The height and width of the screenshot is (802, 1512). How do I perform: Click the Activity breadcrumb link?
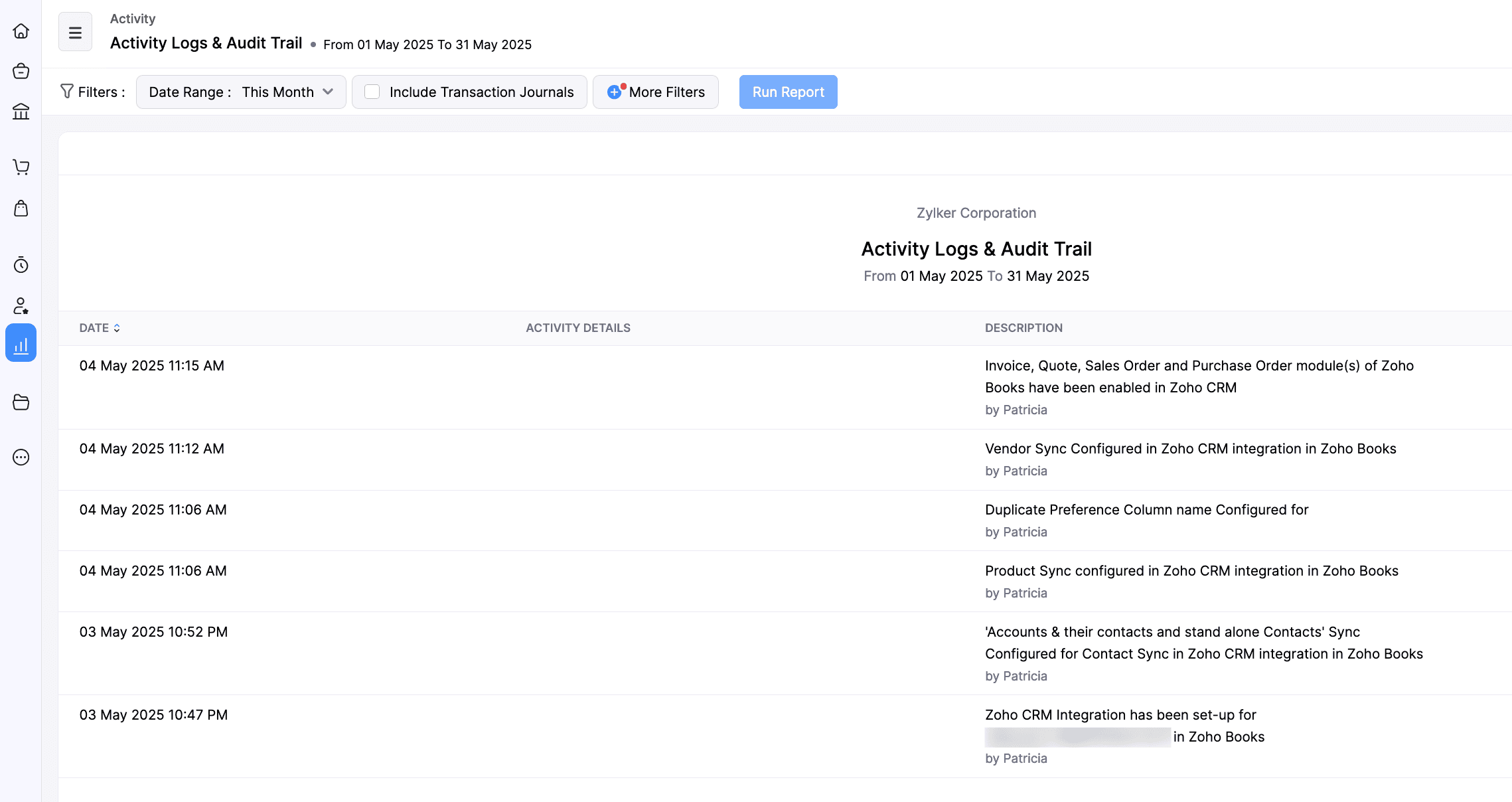pyautogui.click(x=133, y=19)
